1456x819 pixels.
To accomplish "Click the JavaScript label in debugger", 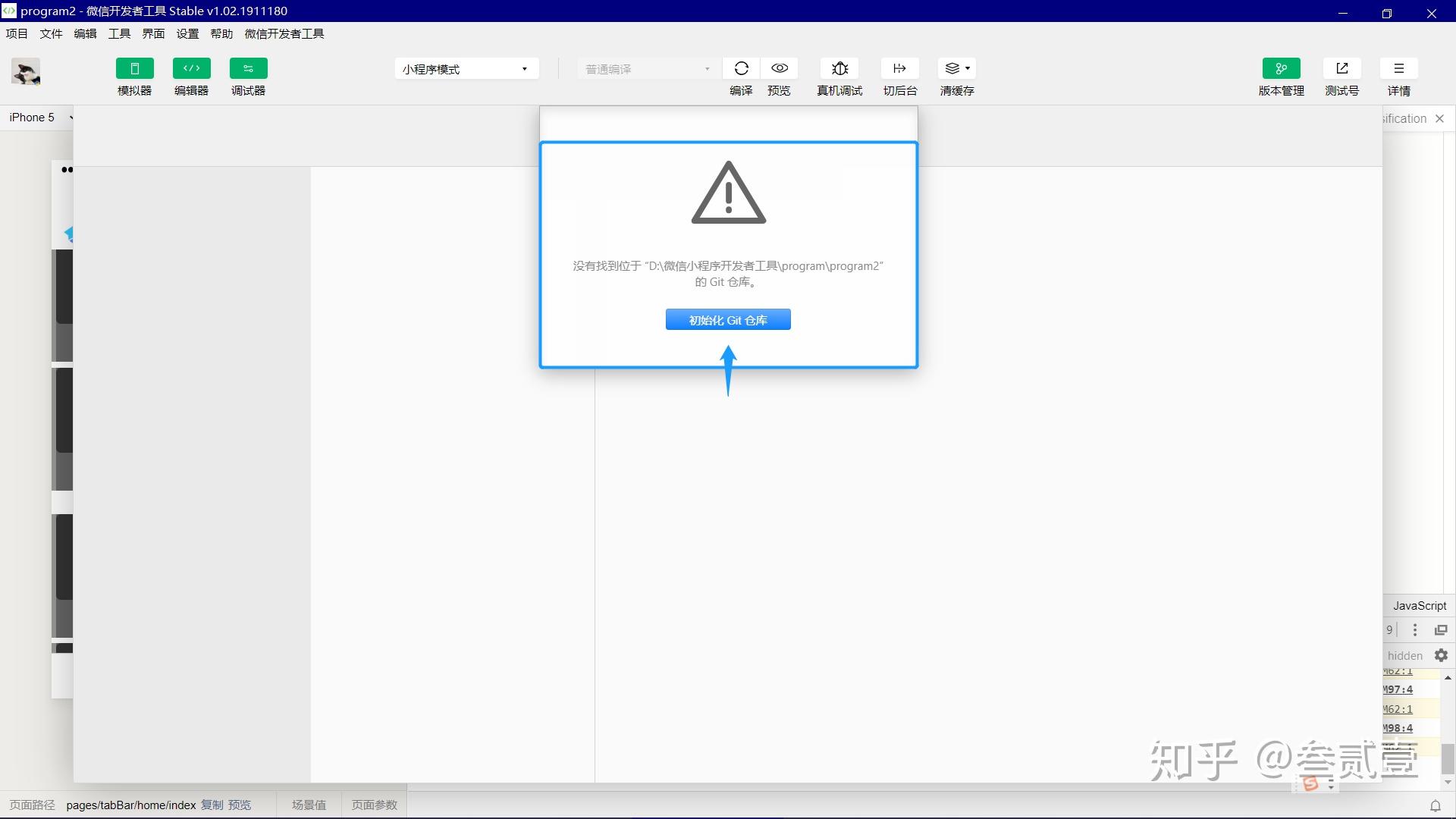I will (1420, 605).
